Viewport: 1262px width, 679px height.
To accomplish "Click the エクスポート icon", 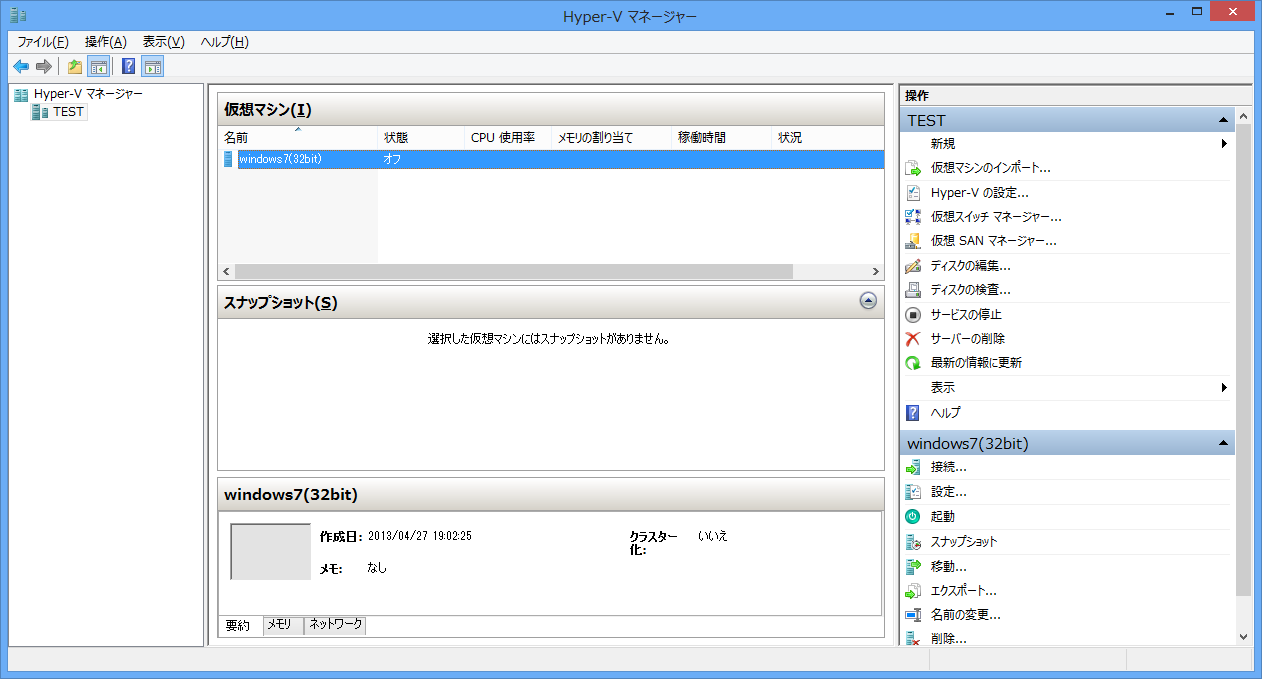I will [912, 591].
